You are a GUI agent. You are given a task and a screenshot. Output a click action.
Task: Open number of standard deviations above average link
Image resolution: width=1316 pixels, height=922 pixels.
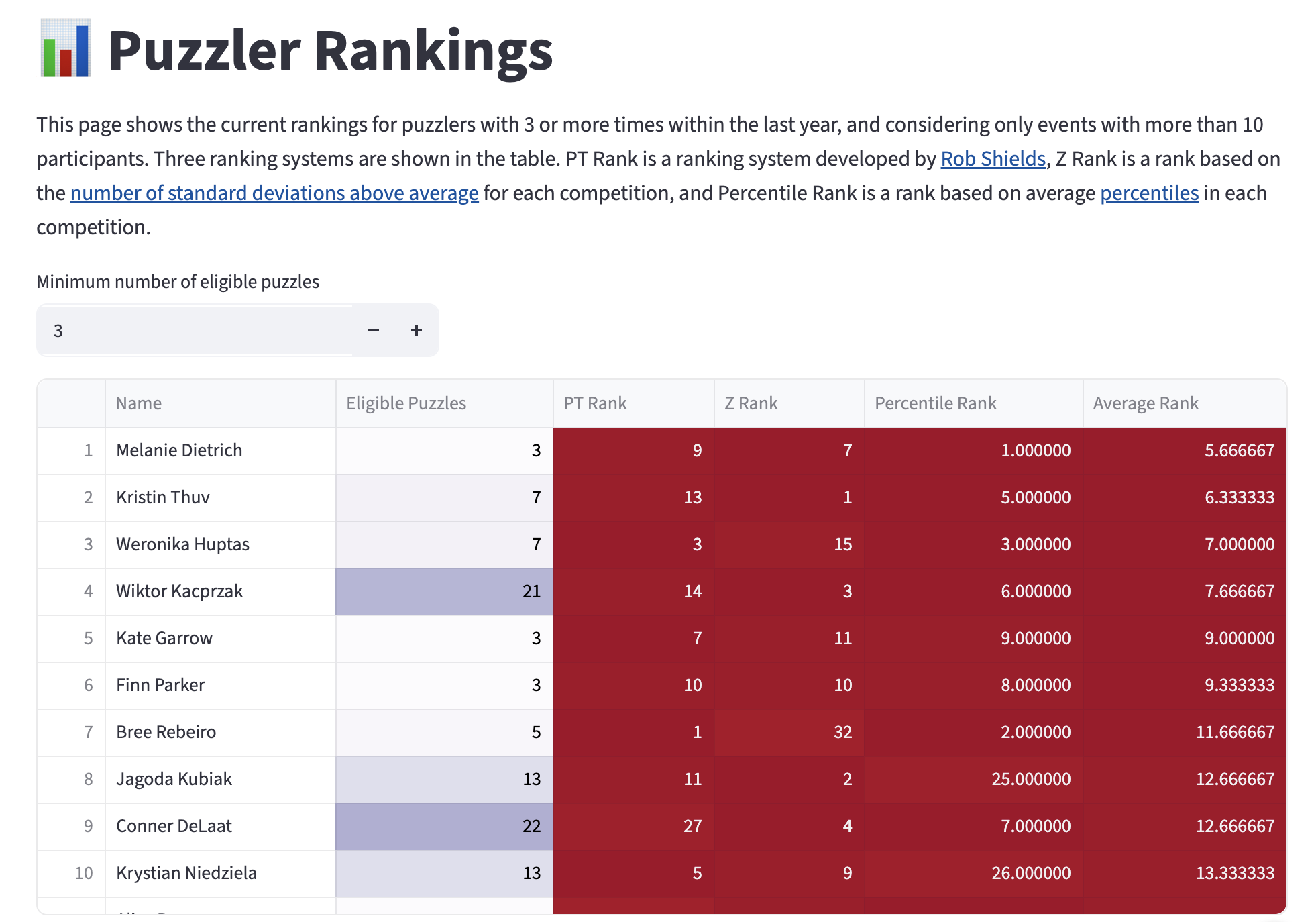274,193
